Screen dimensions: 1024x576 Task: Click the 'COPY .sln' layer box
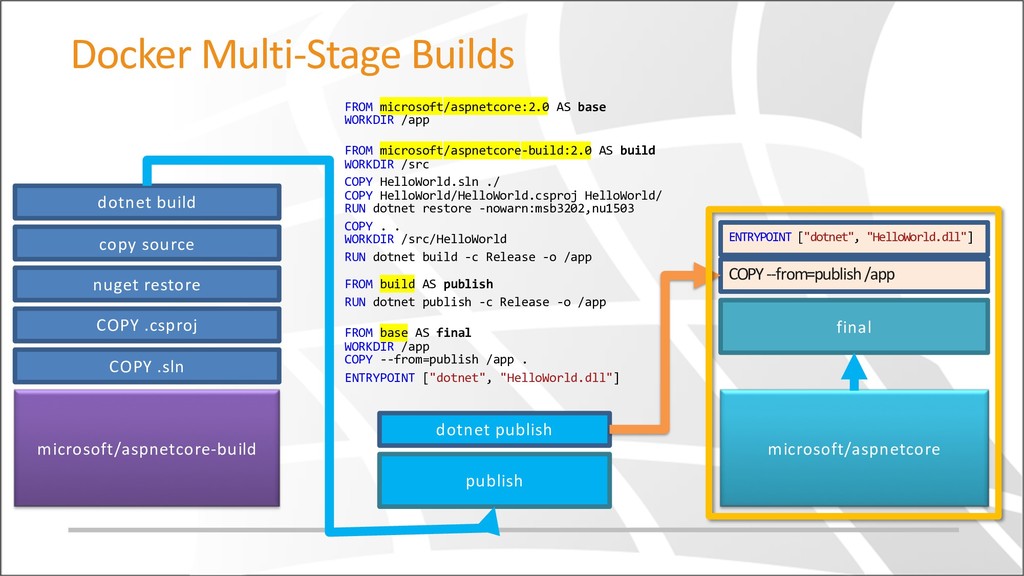pos(147,366)
